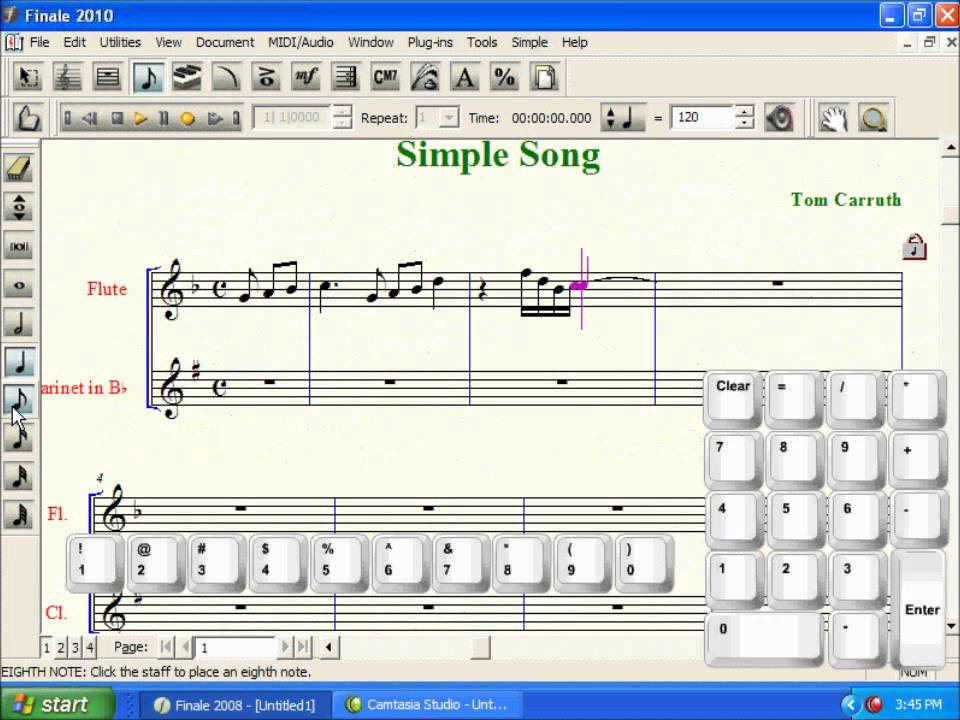
Task: Click the hand icon left of playback controls
Action: click(28, 118)
